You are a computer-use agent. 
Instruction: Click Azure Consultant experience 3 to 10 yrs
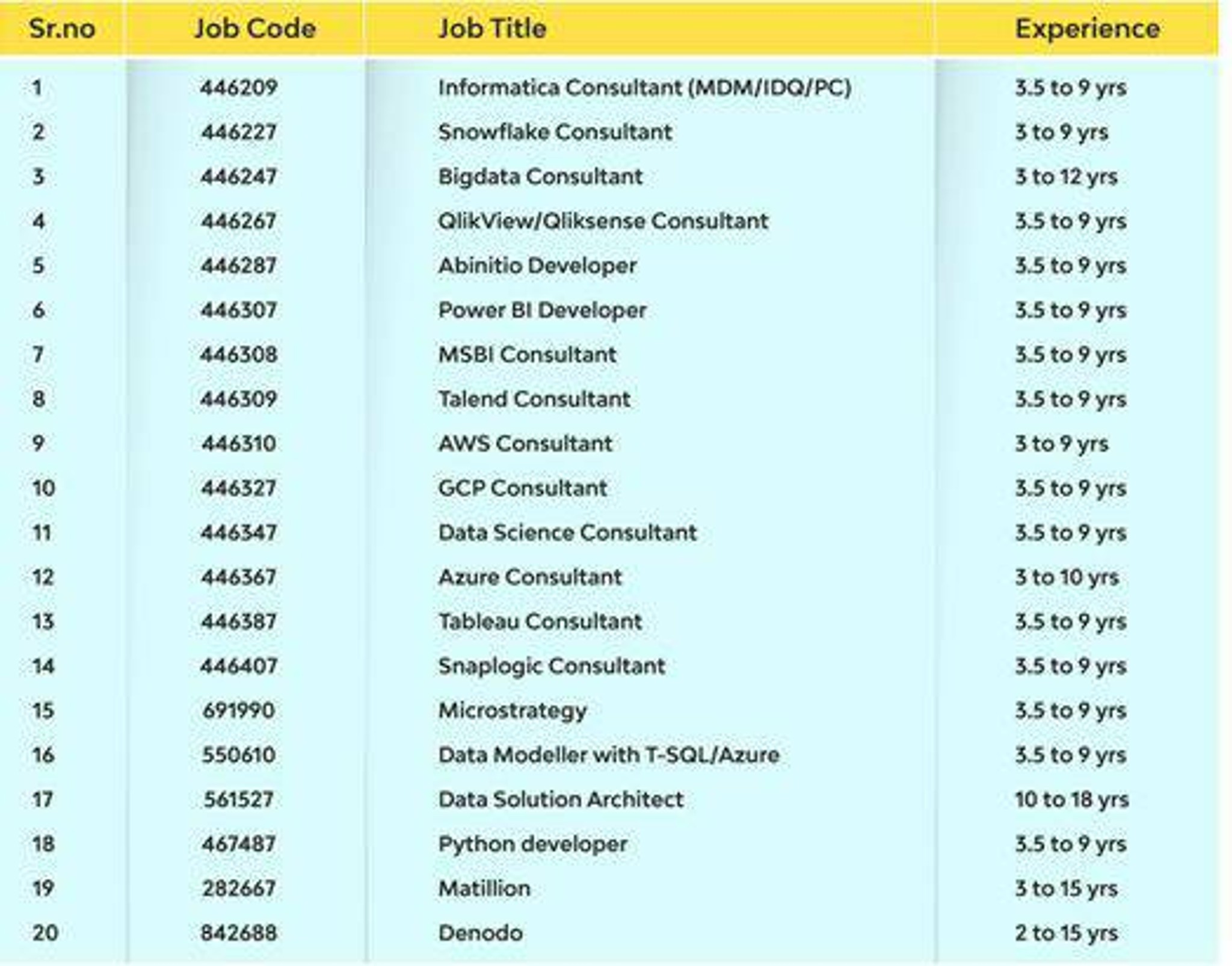[1067, 577]
